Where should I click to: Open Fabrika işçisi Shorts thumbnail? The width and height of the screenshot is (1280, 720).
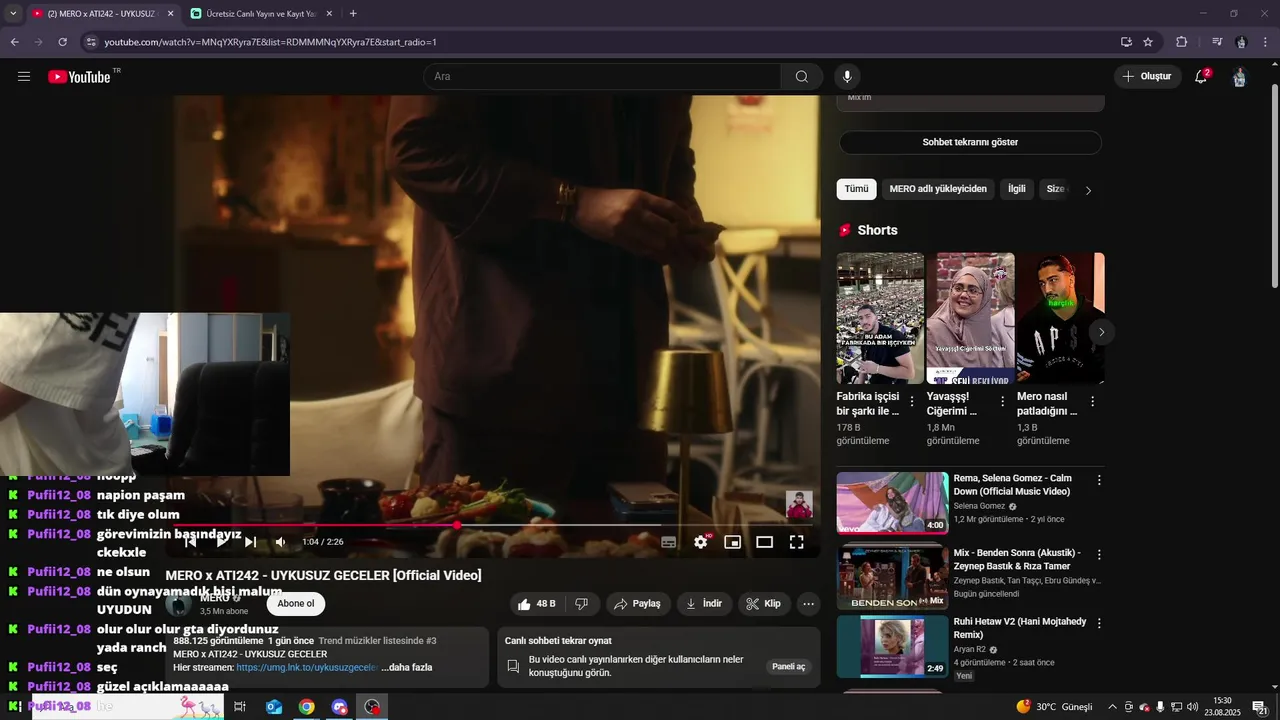point(880,318)
